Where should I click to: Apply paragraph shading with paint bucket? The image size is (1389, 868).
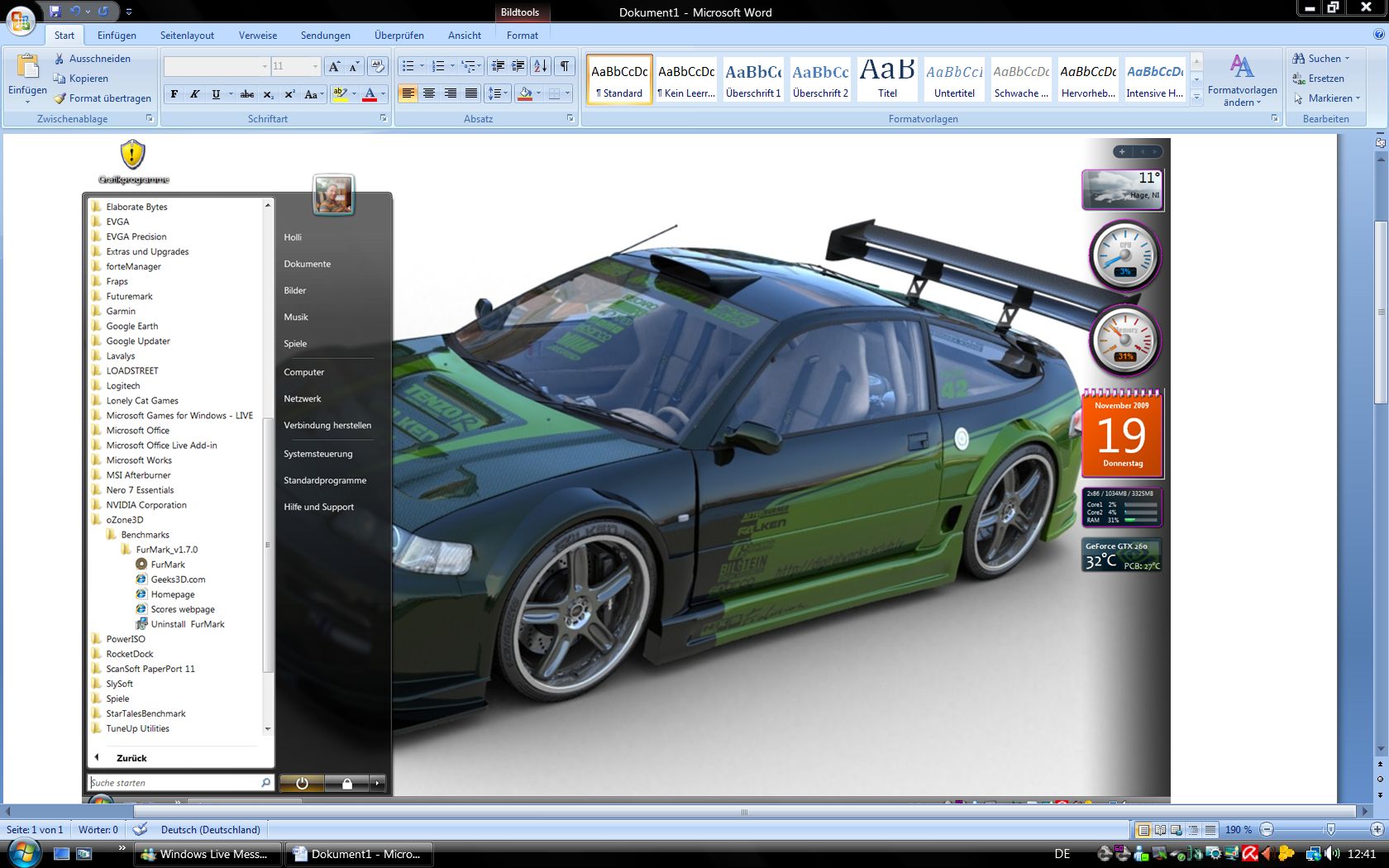click(x=525, y=94)
